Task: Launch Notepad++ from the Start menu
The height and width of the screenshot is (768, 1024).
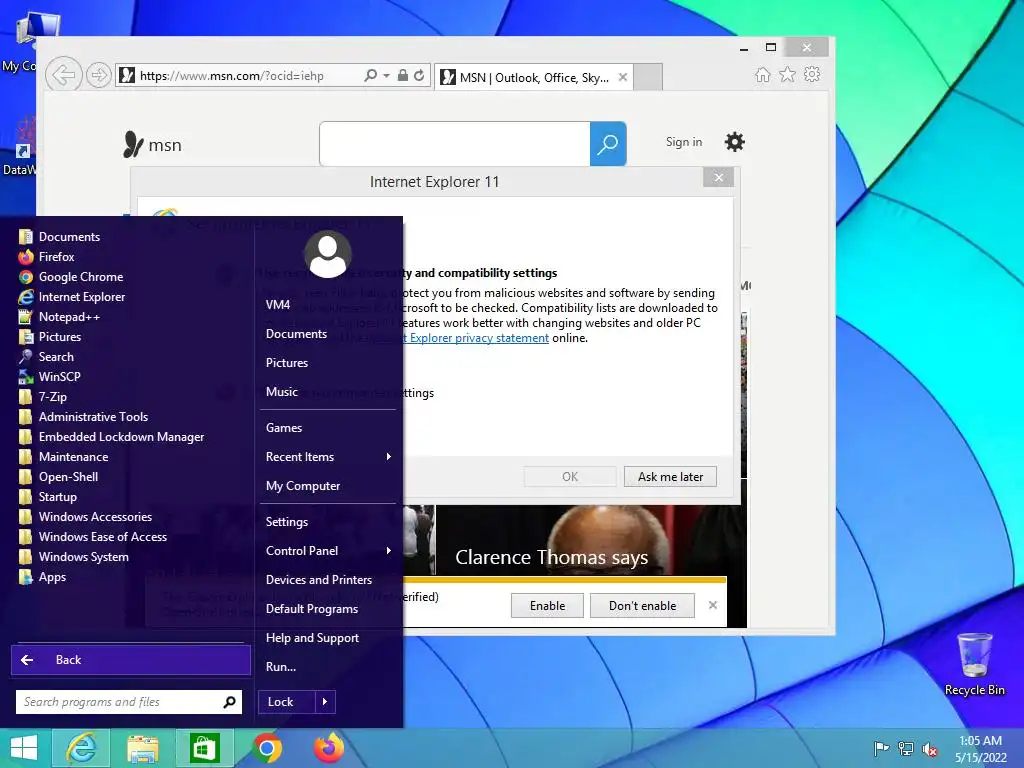Action: click(x=59, y=317)
